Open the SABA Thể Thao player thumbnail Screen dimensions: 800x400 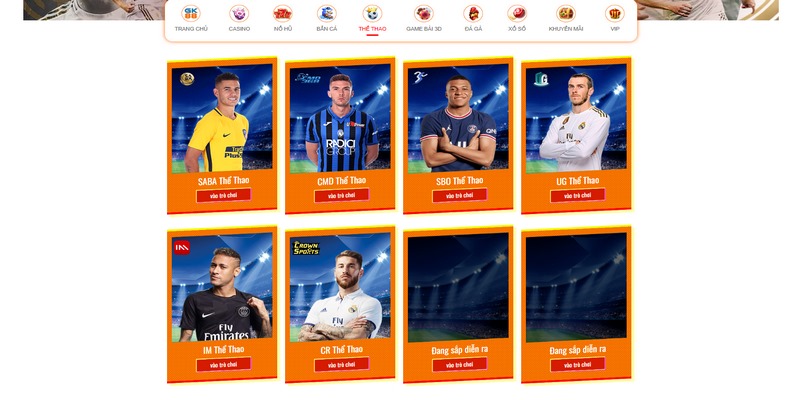click(222, 117)
